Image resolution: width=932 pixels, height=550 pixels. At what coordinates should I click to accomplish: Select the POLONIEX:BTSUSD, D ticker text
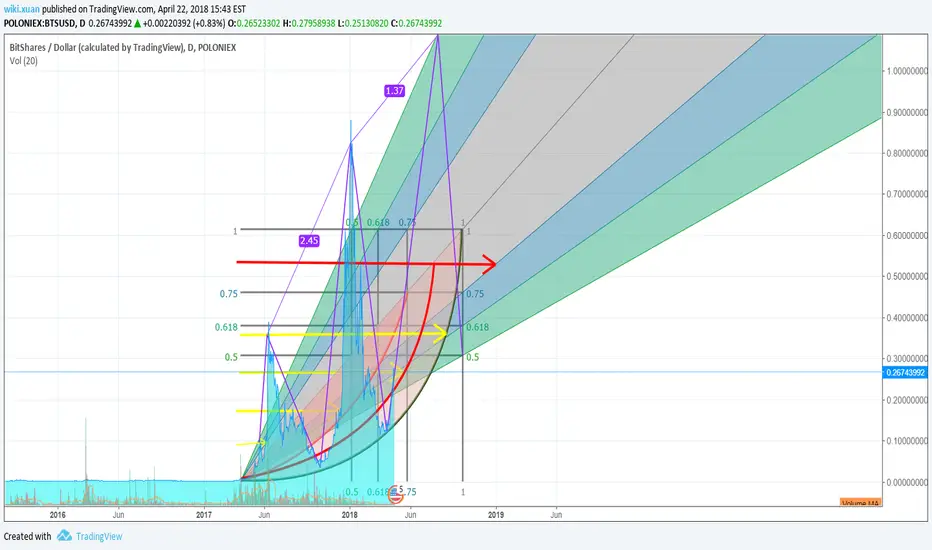(x=45, y=23)
